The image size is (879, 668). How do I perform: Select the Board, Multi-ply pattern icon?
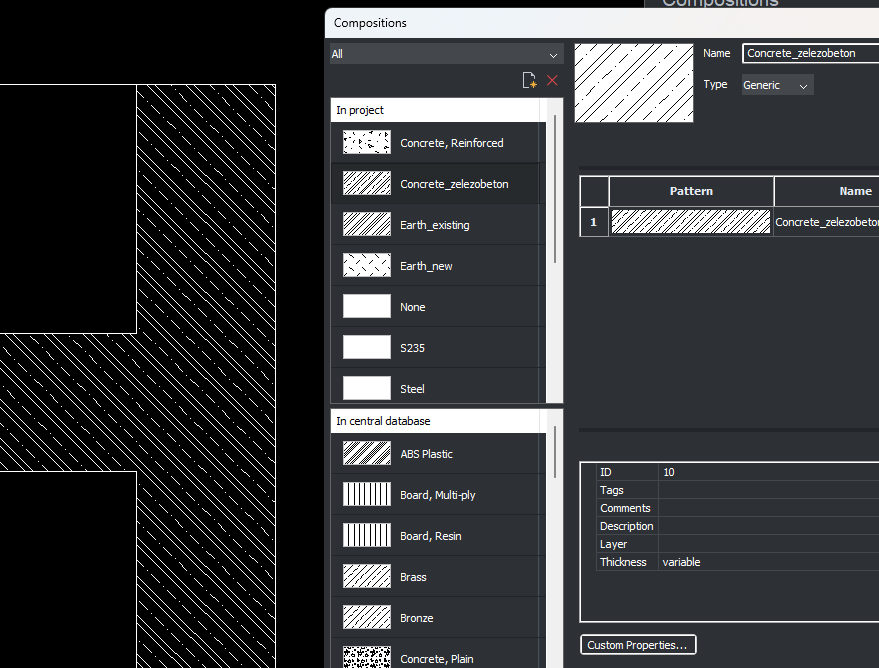(366, 495)
